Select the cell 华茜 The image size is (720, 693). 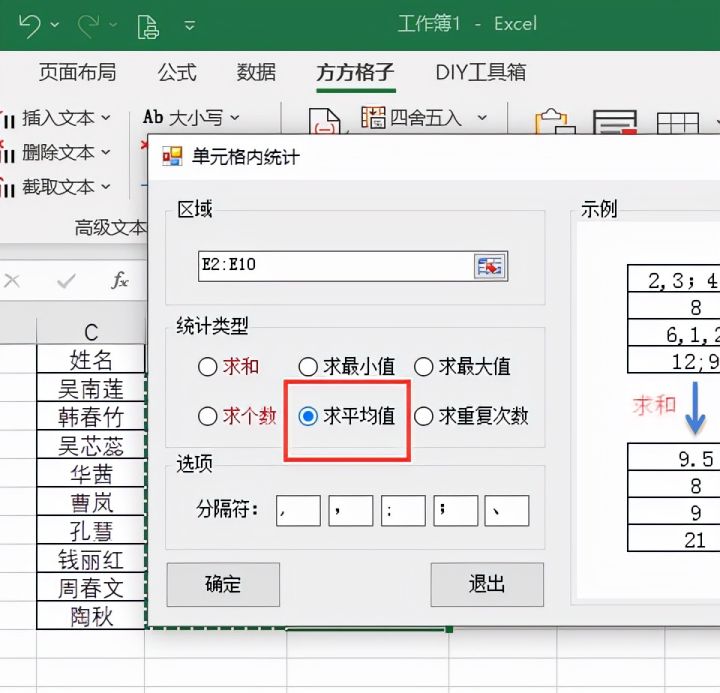(x=91, y=473)
